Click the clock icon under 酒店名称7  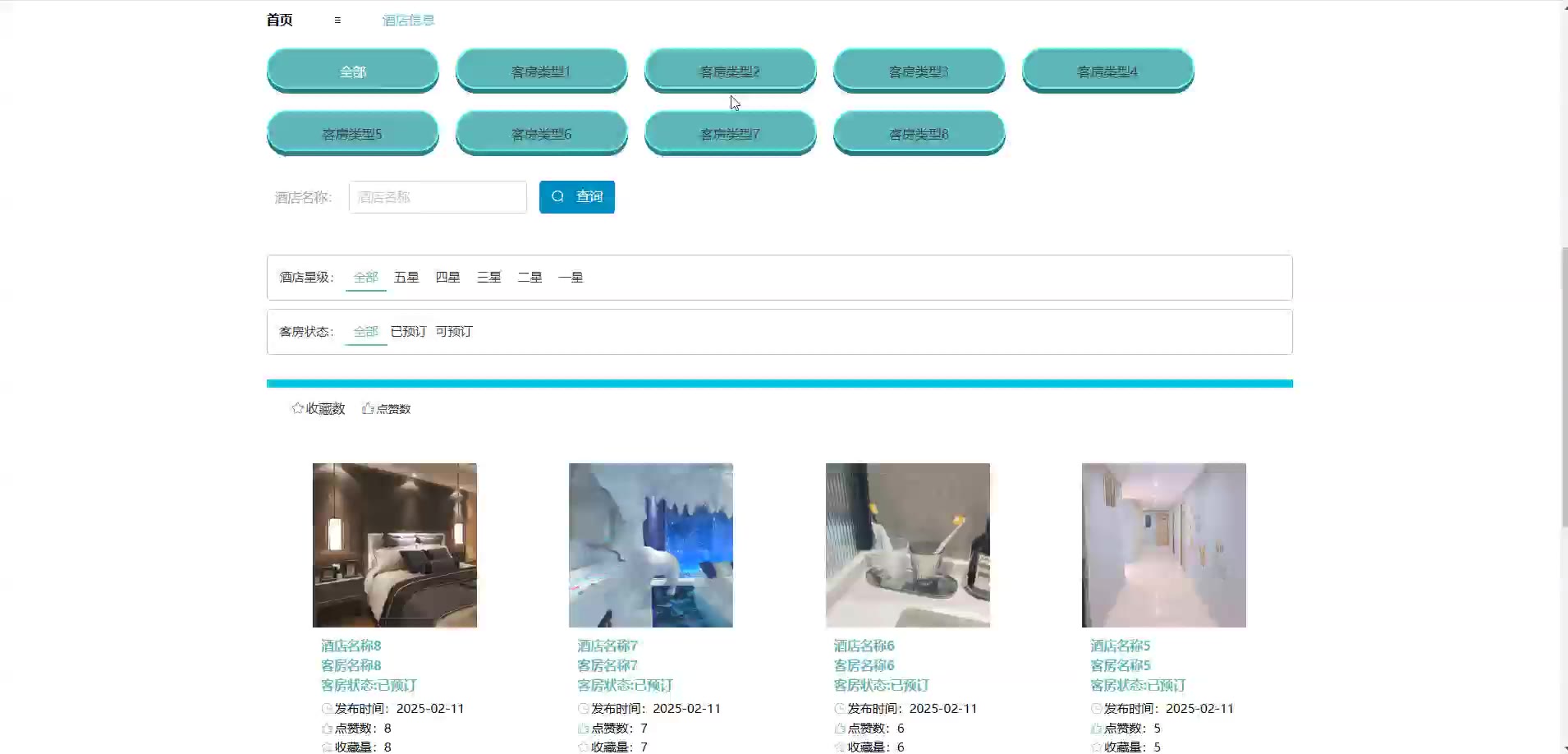coord(584,708)
